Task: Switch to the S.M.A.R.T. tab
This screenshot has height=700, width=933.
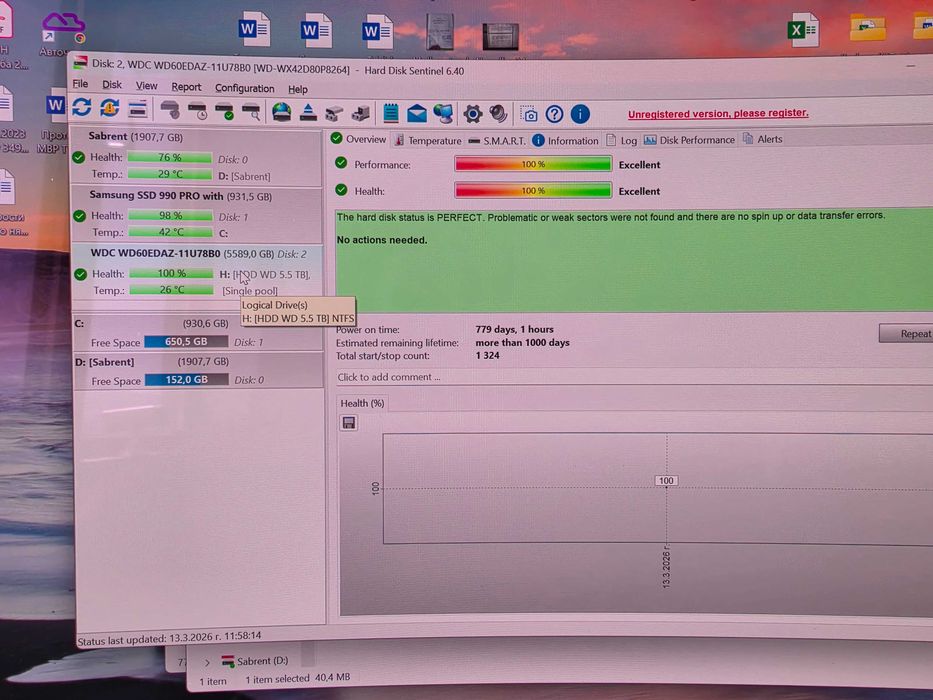Action: 497,141
